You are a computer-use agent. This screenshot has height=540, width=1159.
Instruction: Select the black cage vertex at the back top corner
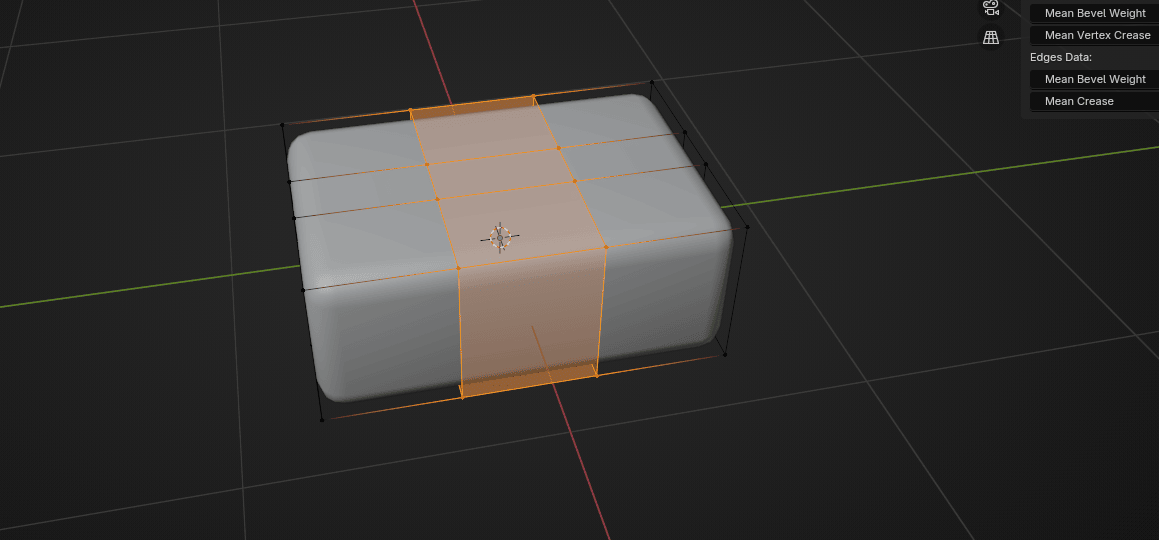652,81
